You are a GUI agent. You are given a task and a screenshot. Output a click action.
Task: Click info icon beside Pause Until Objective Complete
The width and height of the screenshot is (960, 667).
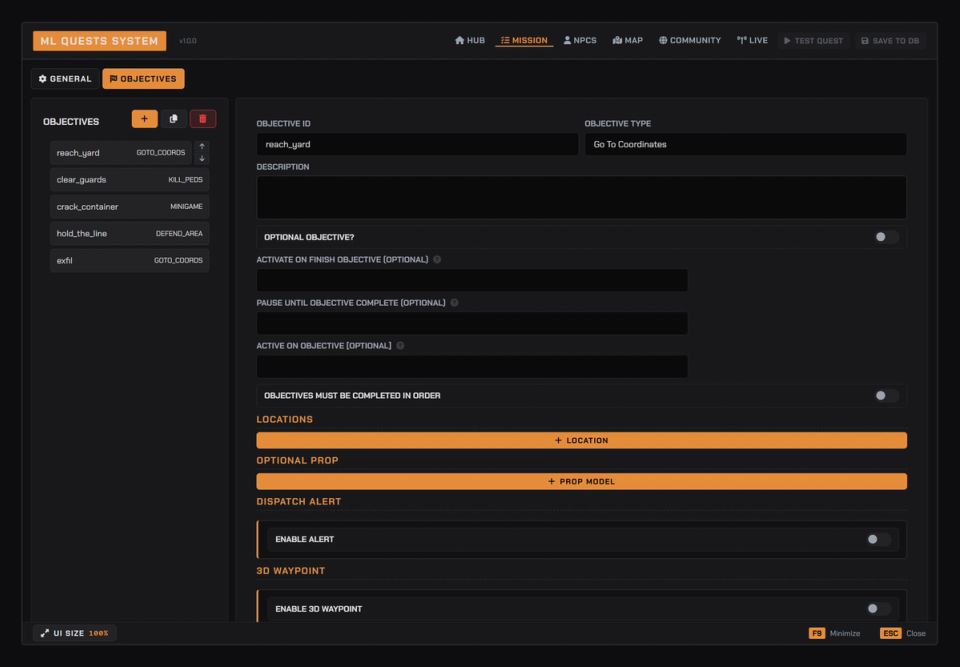click(x=454, y=303)
